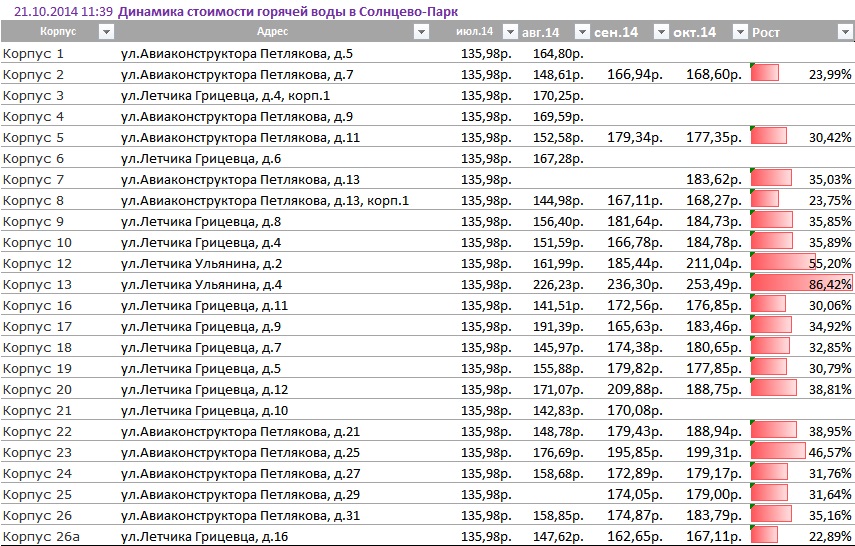Select the '253,49р.' cell in Корпус 13 row
This screenshot has height=546, width=855.
click(714, 284)
